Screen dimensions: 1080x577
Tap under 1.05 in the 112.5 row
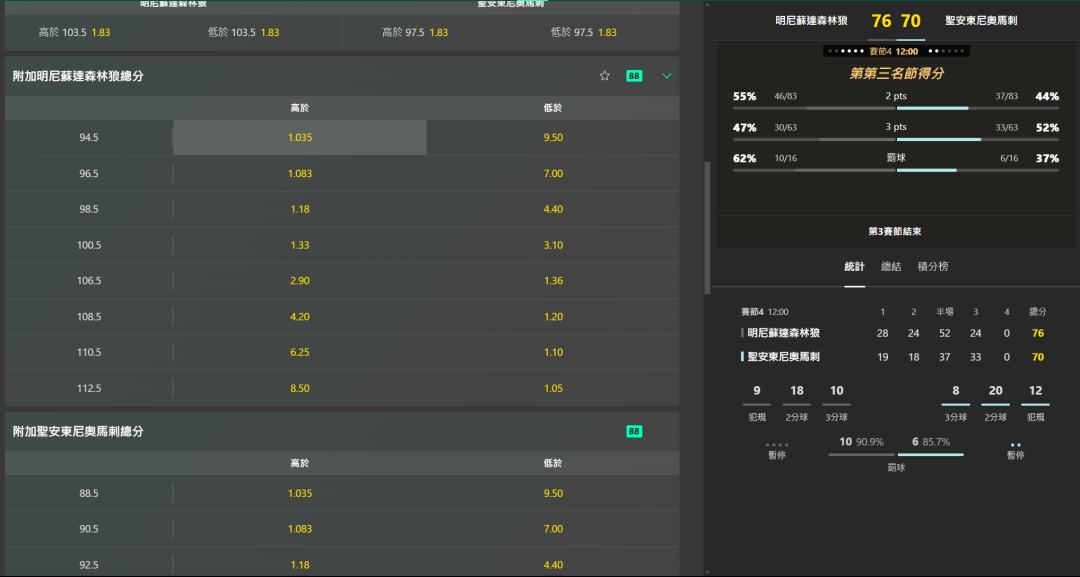(x=553, y=388)
